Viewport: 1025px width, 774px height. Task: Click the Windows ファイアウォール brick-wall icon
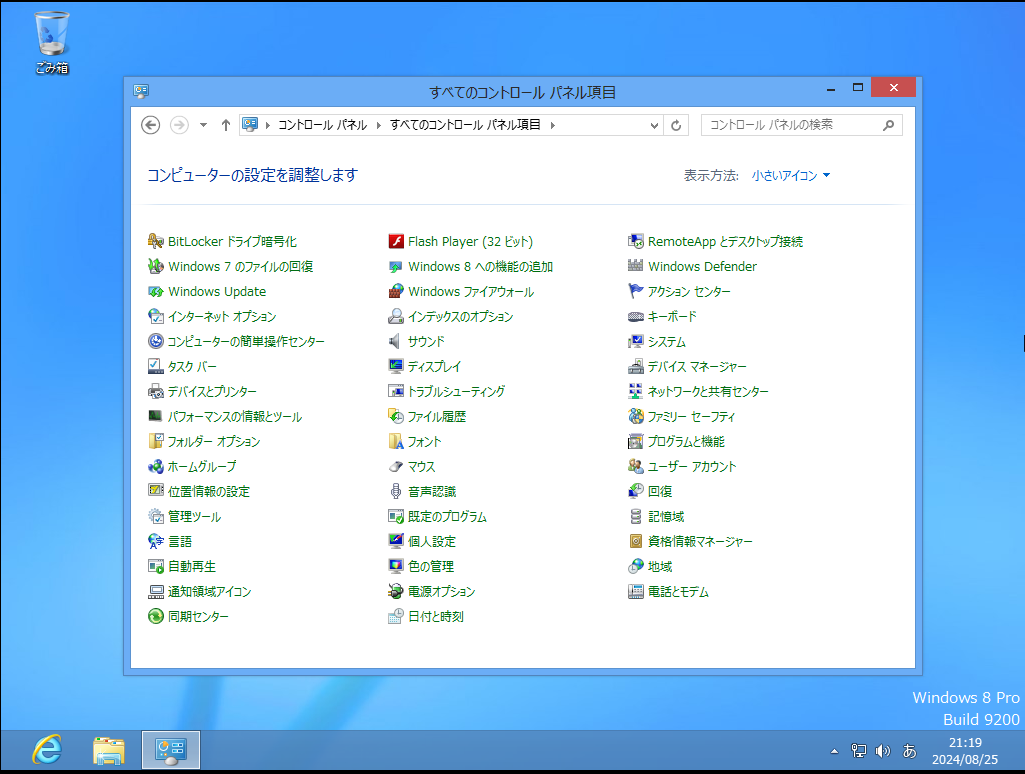click(x=395, y=292)
